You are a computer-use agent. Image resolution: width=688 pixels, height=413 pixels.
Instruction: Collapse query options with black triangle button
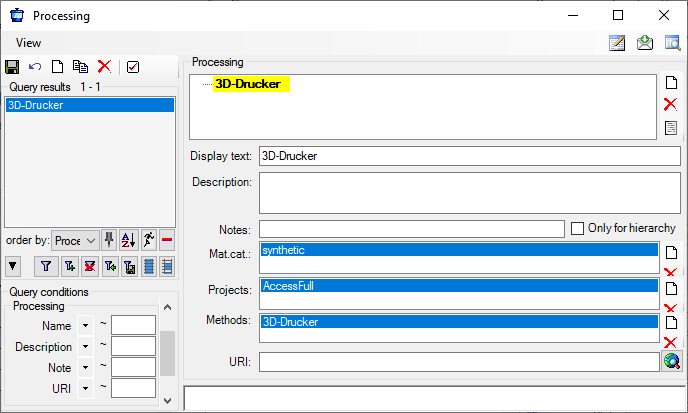[x=12, y=266]
